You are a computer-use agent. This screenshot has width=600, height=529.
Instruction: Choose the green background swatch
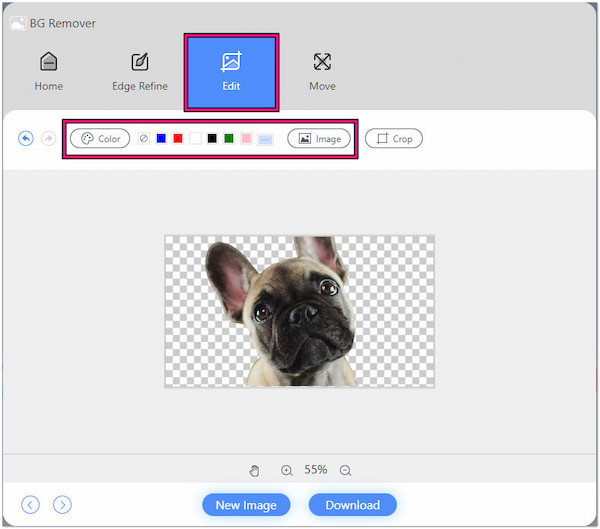[229, 139]
